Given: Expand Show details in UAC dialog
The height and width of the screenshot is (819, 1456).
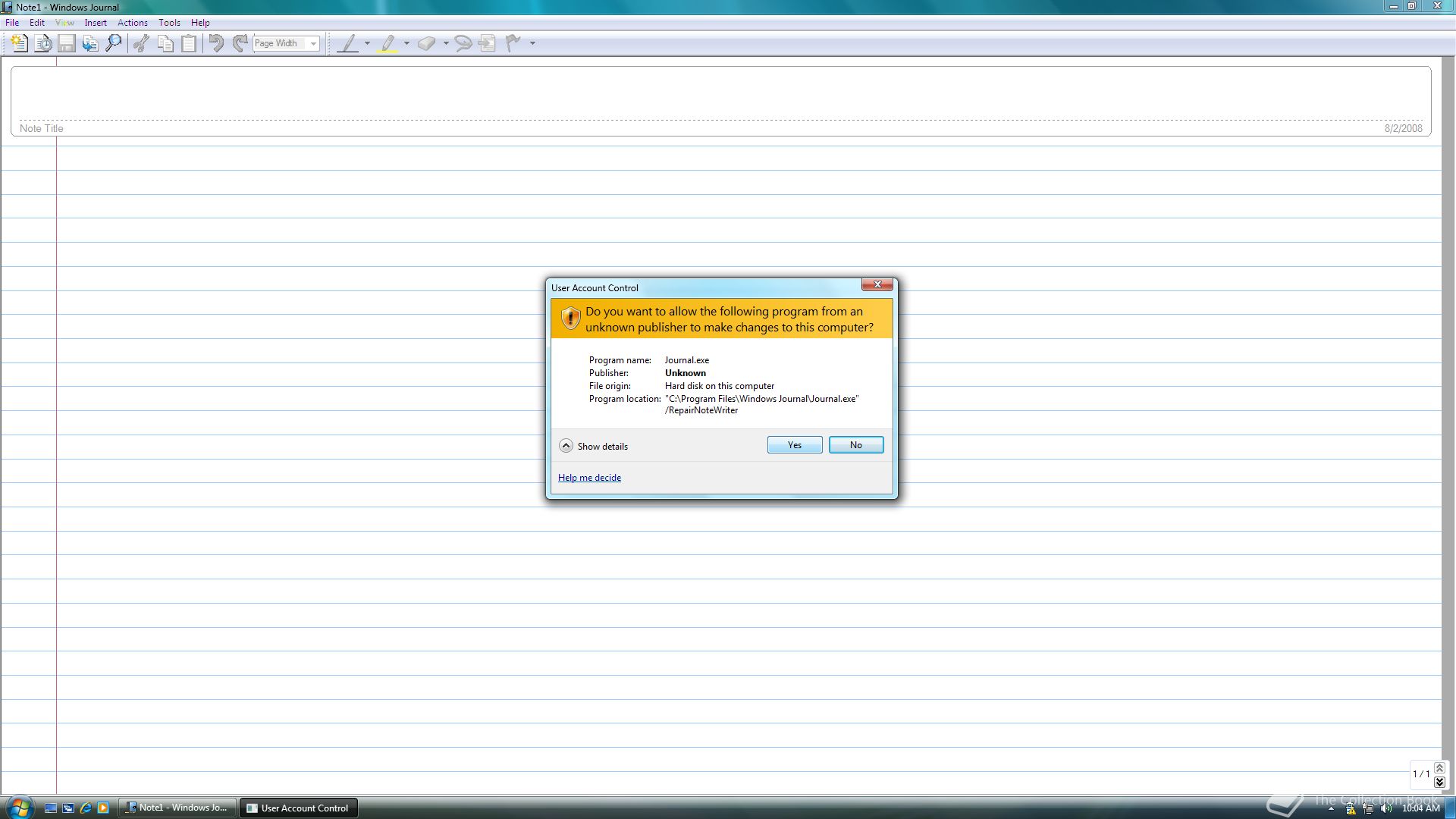Looking at the screenshot, I should (594, 446).
